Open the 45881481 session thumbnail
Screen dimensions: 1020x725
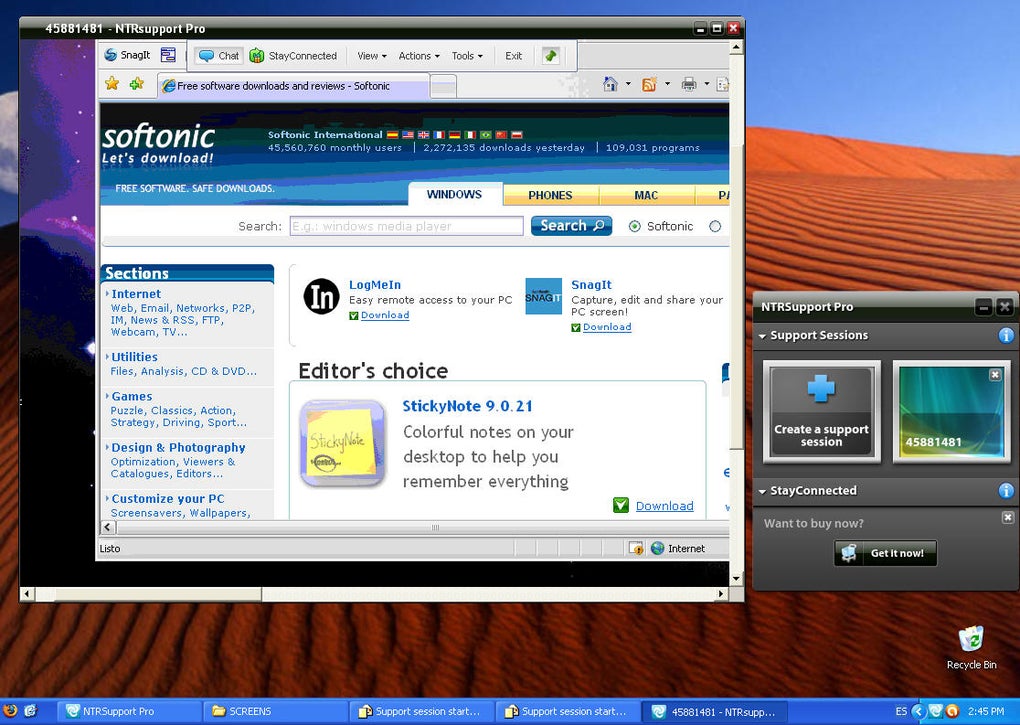(x=951, y=412)
